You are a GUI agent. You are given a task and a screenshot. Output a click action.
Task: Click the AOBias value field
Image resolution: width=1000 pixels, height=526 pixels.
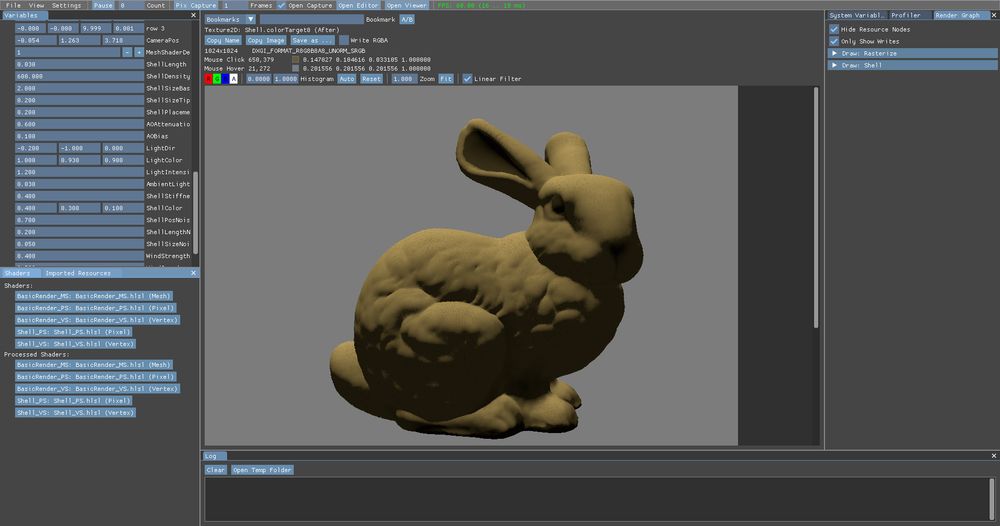79,136
